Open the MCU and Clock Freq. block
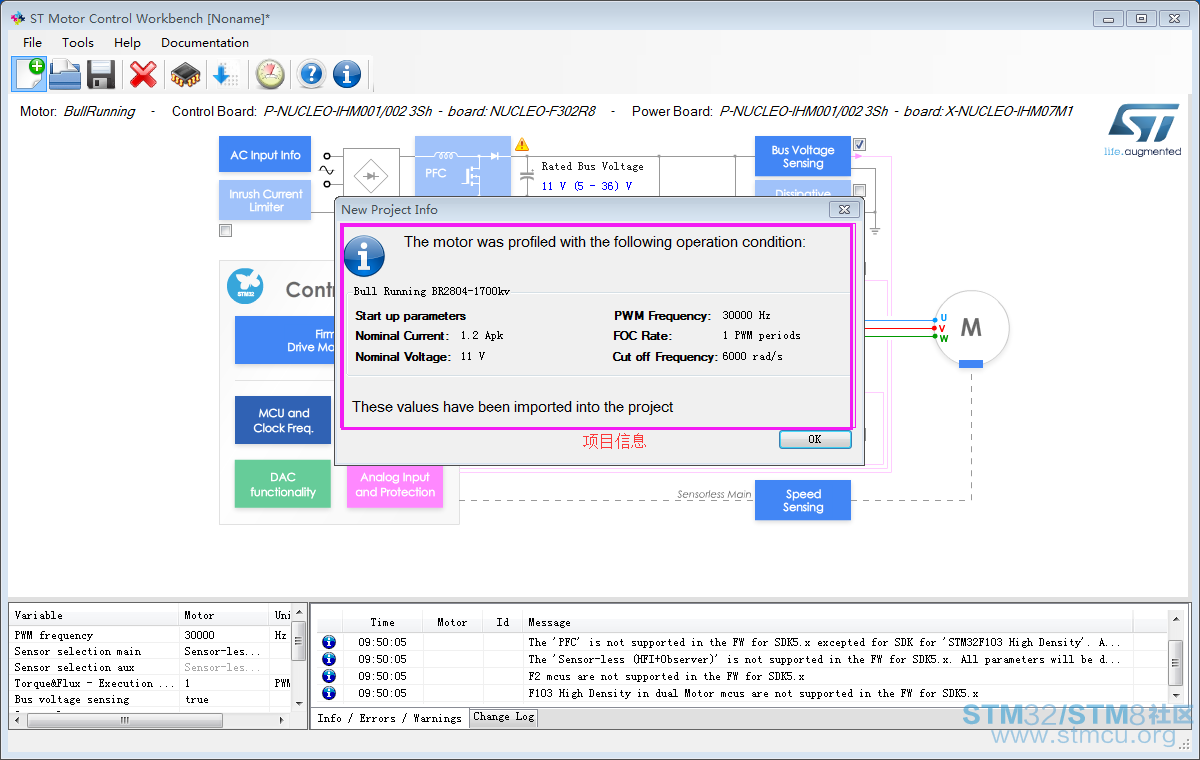 (283, 420)
